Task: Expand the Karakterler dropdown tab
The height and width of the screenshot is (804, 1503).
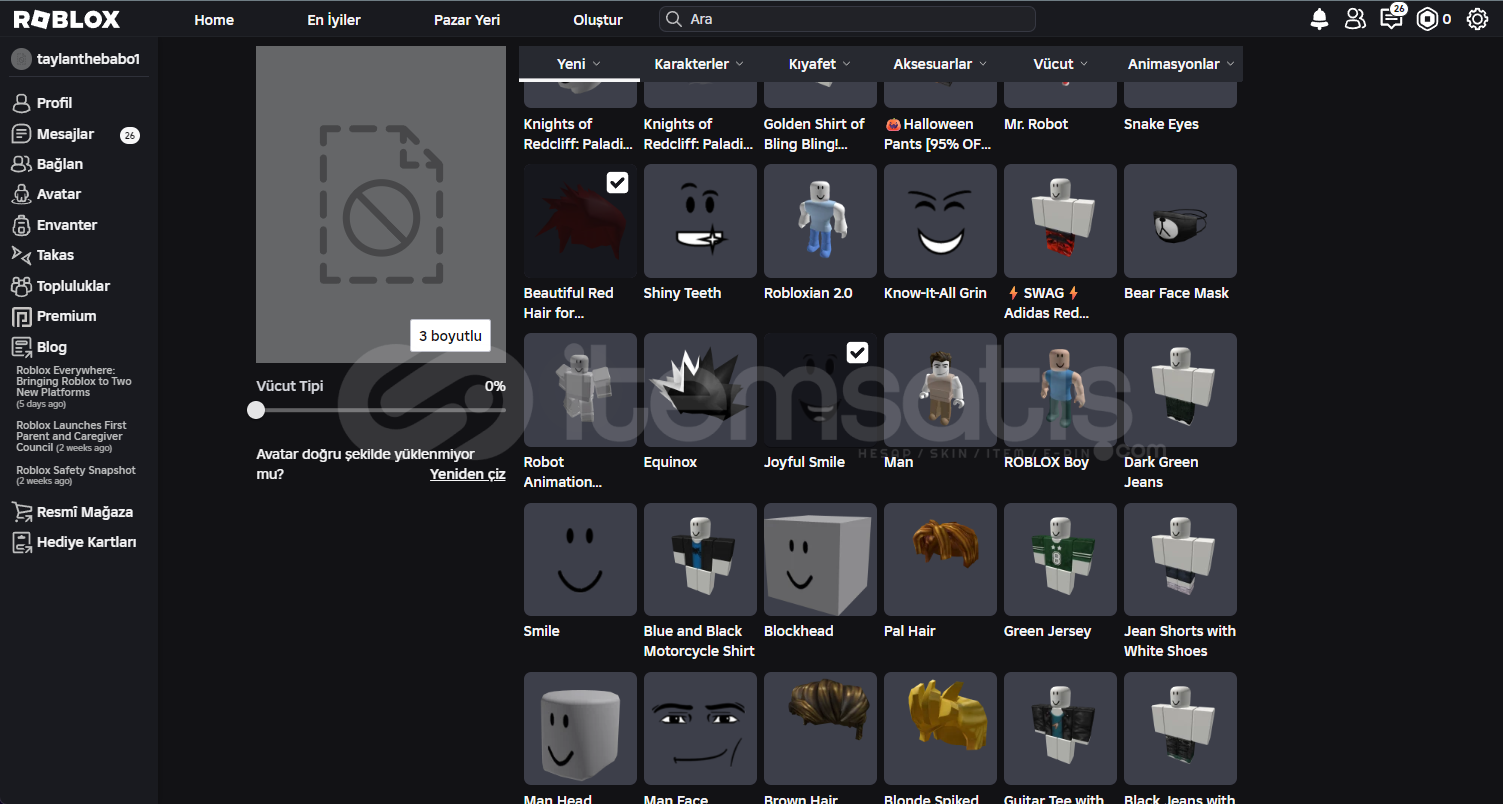Action: tap(699, 64)
